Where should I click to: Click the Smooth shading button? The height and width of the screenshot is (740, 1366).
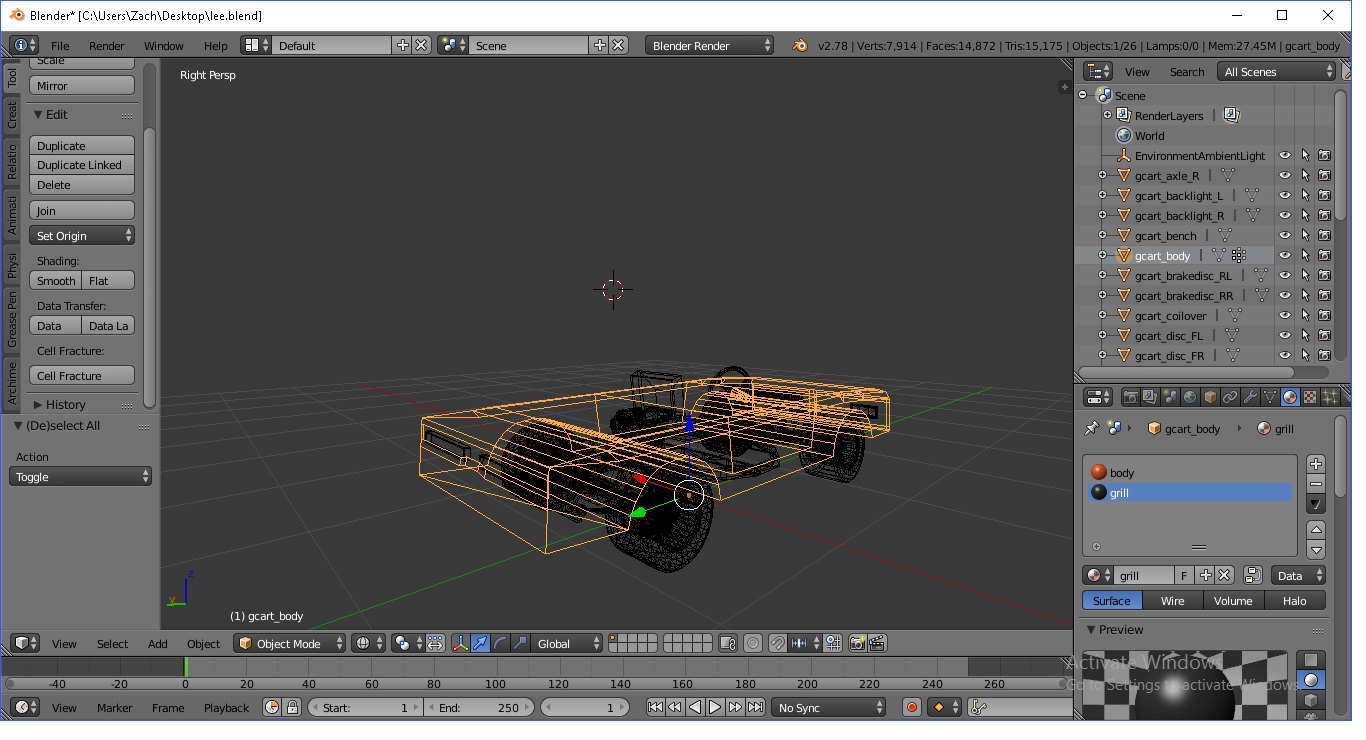click(x=55, y=281)
